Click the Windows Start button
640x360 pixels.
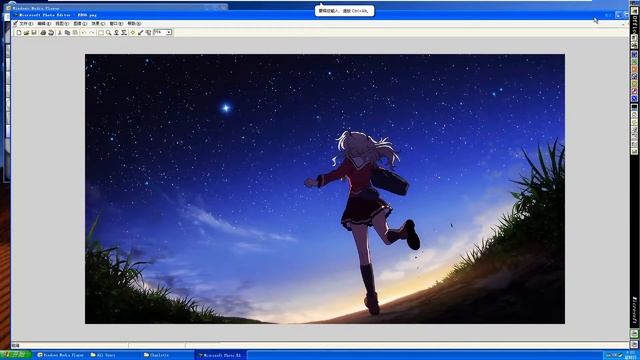tap(16, 355)
